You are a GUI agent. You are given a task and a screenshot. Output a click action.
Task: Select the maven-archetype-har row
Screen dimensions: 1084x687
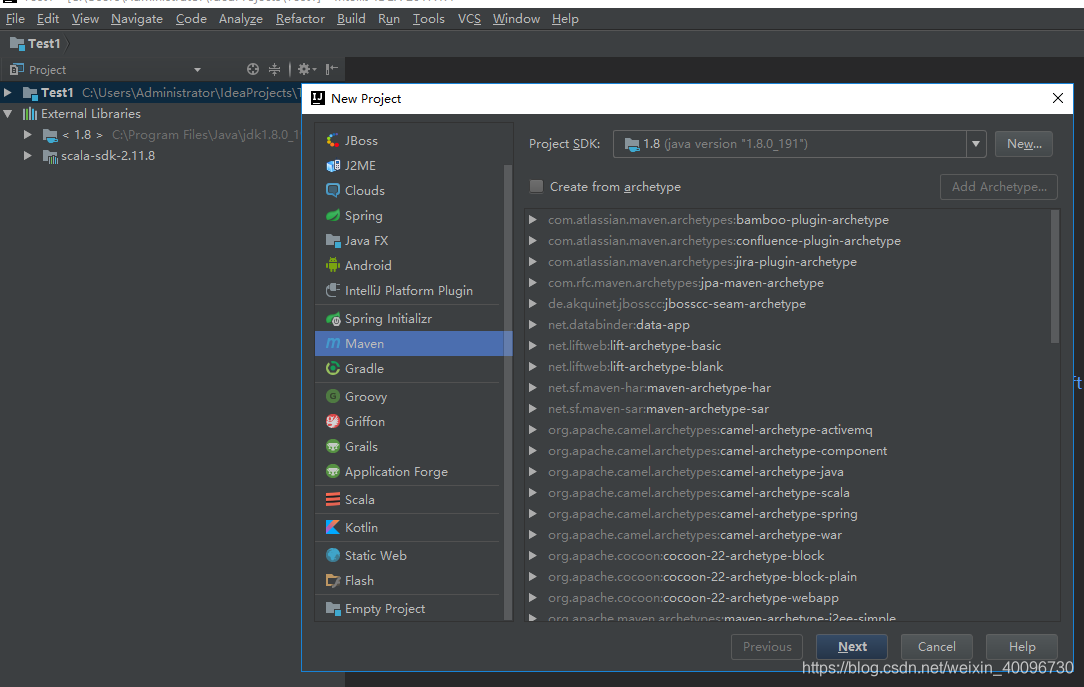pos(788,388)
